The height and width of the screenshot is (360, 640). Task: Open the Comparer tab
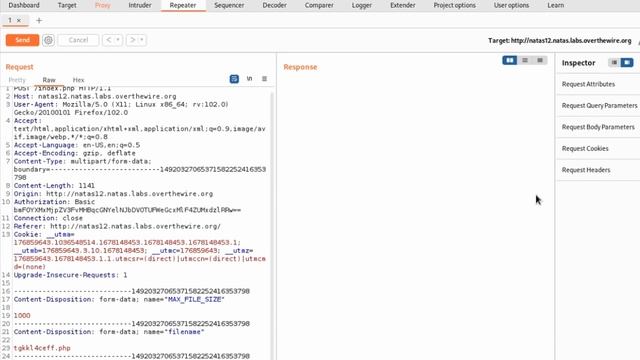tap(319, 5)
